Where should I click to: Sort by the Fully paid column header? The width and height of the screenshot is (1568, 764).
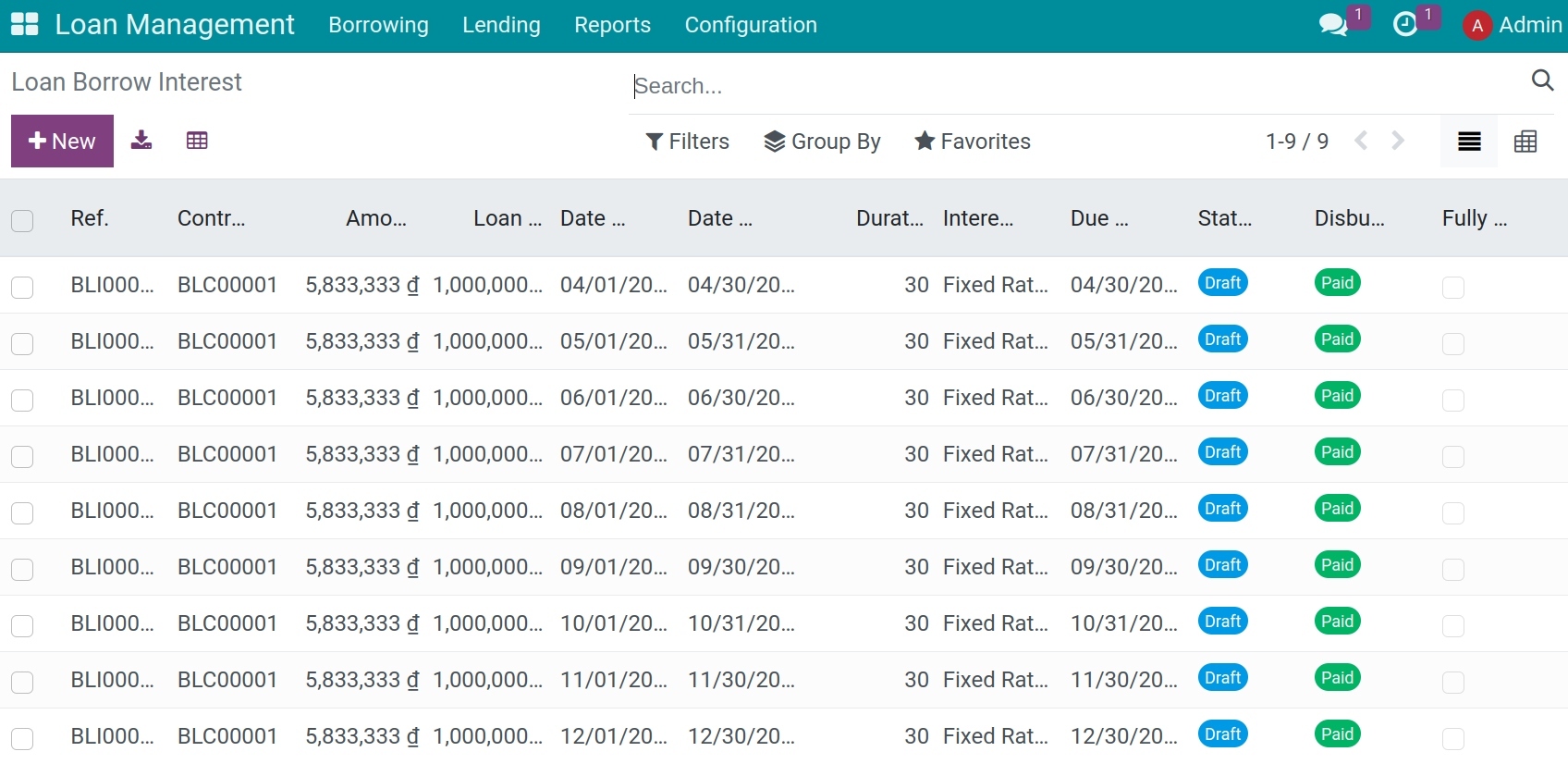[1475, 218]
